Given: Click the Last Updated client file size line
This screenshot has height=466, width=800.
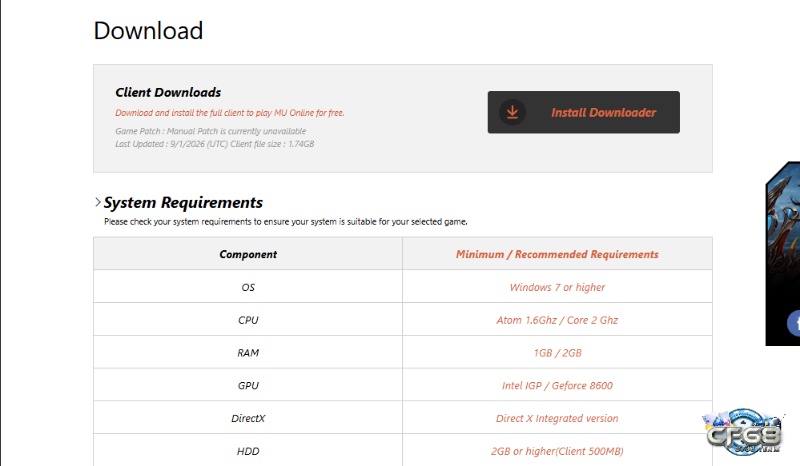Looking at the screenshot, I should (x=214, y=144).
